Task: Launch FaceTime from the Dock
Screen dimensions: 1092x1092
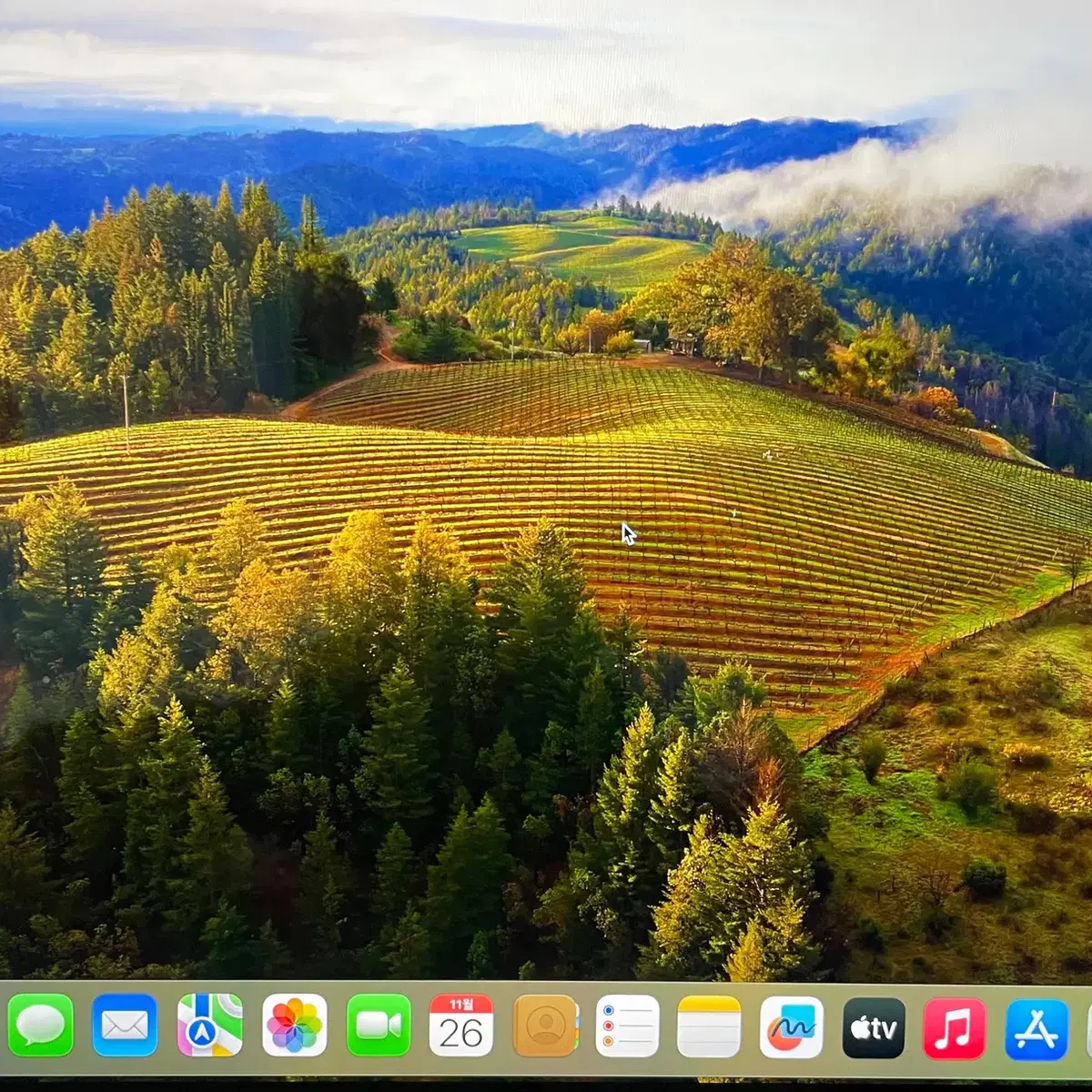Action: (x=379, y=1026)
